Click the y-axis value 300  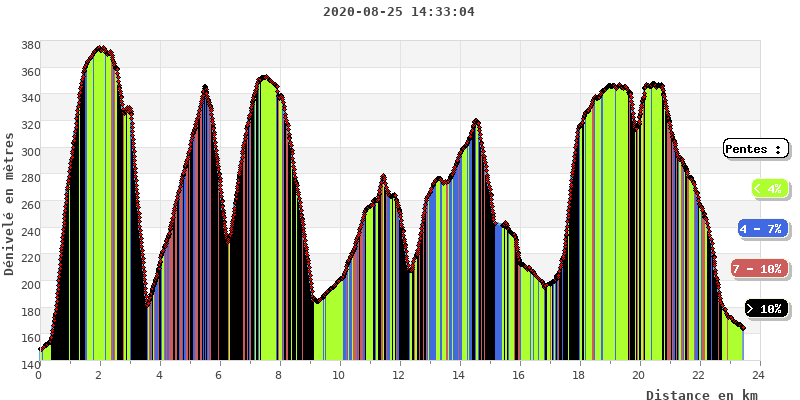pos(30,152)
